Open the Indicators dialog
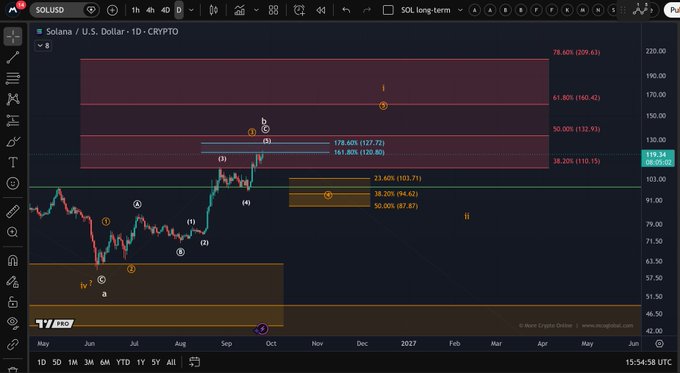The height and width of the screenshot is (373, 680). 239,10
